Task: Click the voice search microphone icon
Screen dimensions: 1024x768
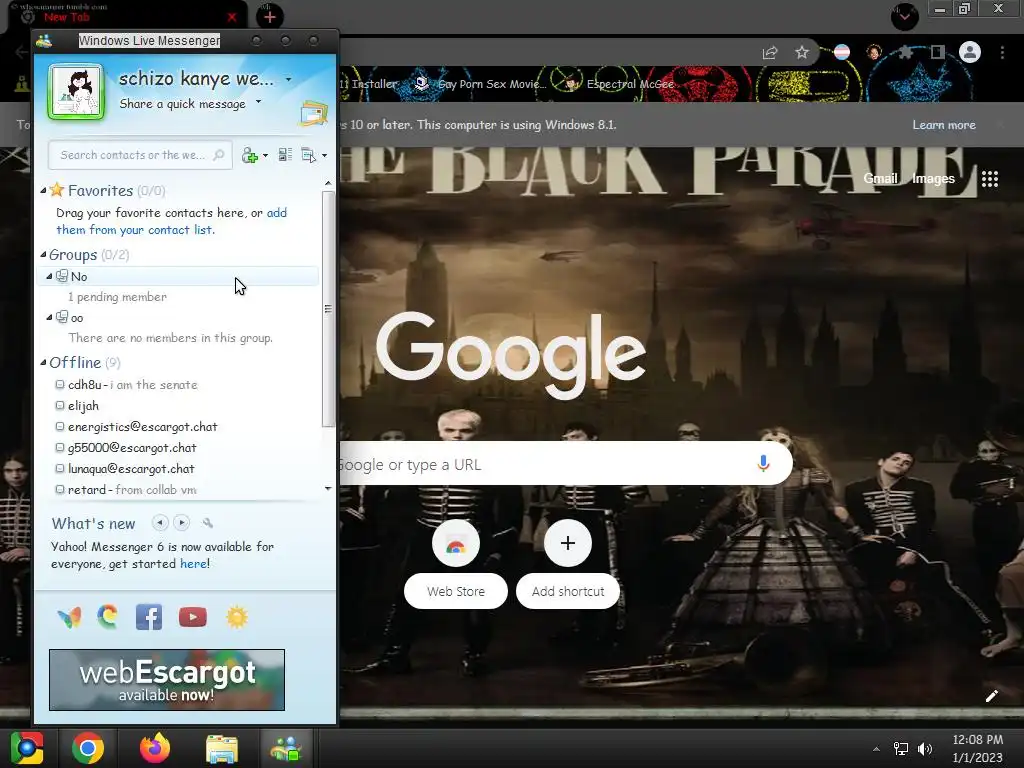Action: (x=763, y=464)
